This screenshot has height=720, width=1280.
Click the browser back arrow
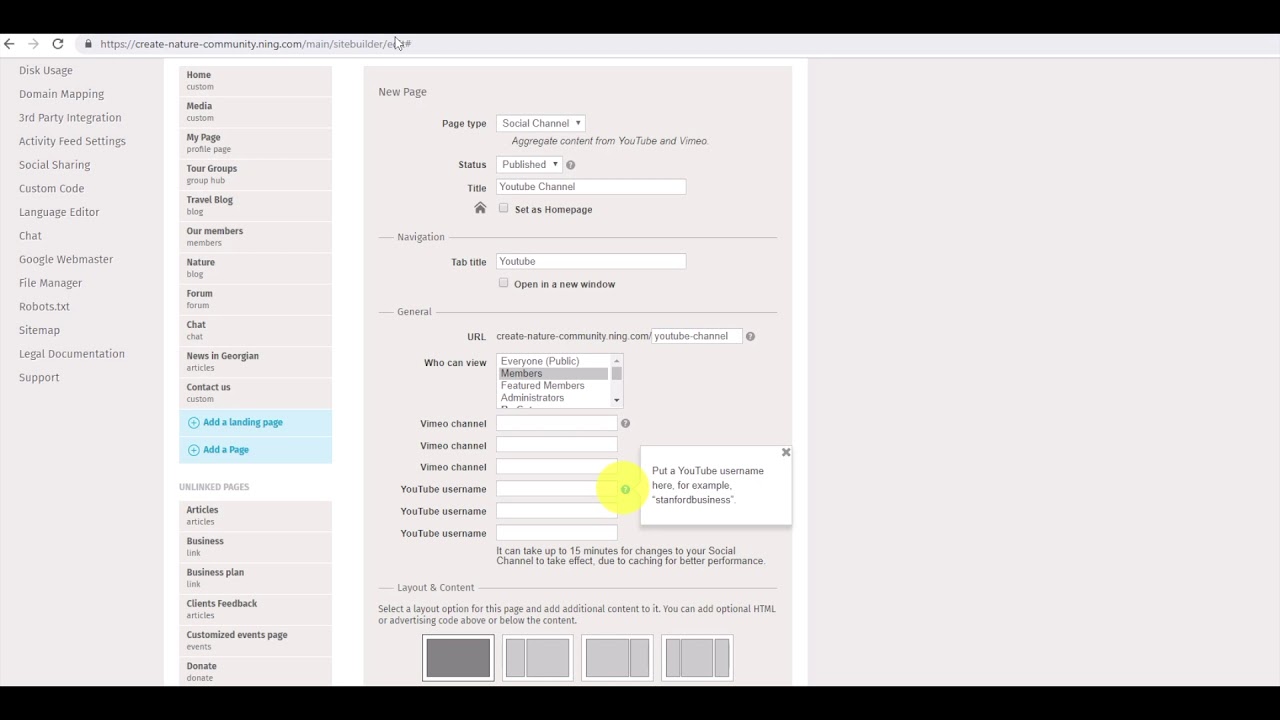[9, 44]
